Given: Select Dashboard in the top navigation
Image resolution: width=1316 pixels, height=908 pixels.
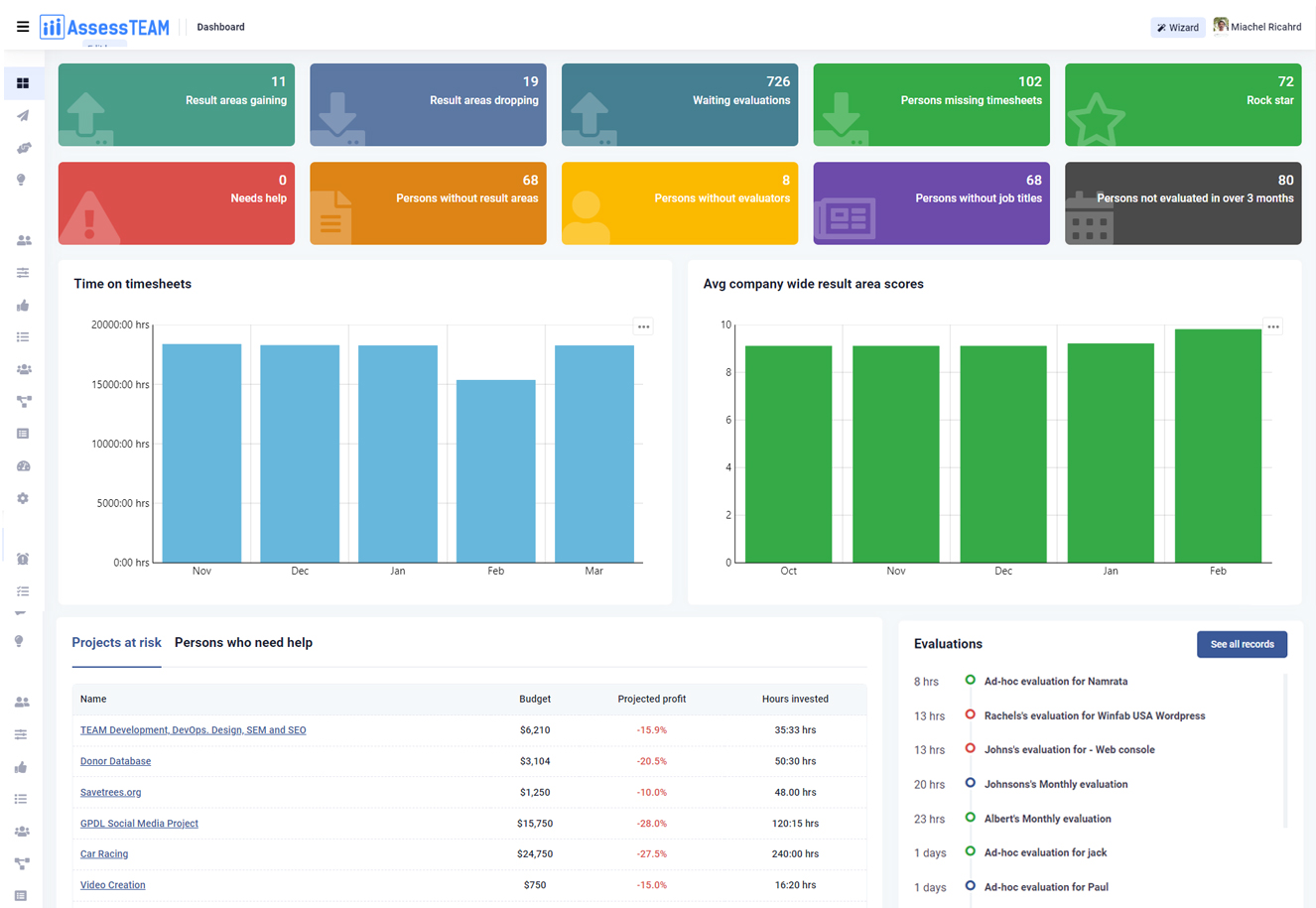Looking at the screenshot, I should (x=220, y=27).
